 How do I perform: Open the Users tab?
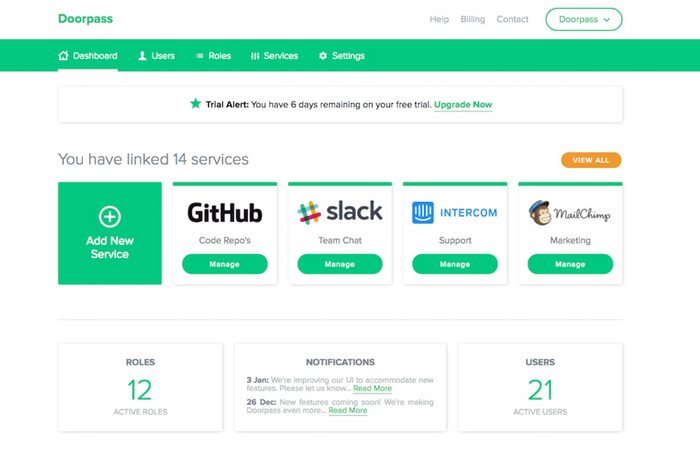click(x=156, y=56)
